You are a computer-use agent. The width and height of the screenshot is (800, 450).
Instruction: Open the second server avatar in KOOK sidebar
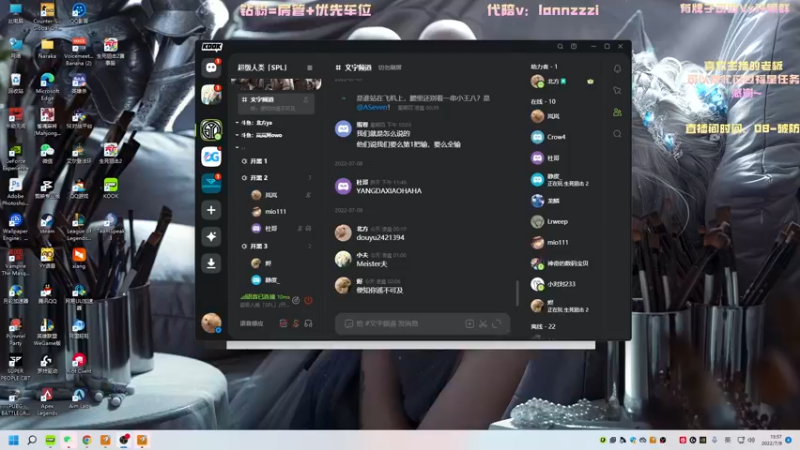[x=211, y=95]
